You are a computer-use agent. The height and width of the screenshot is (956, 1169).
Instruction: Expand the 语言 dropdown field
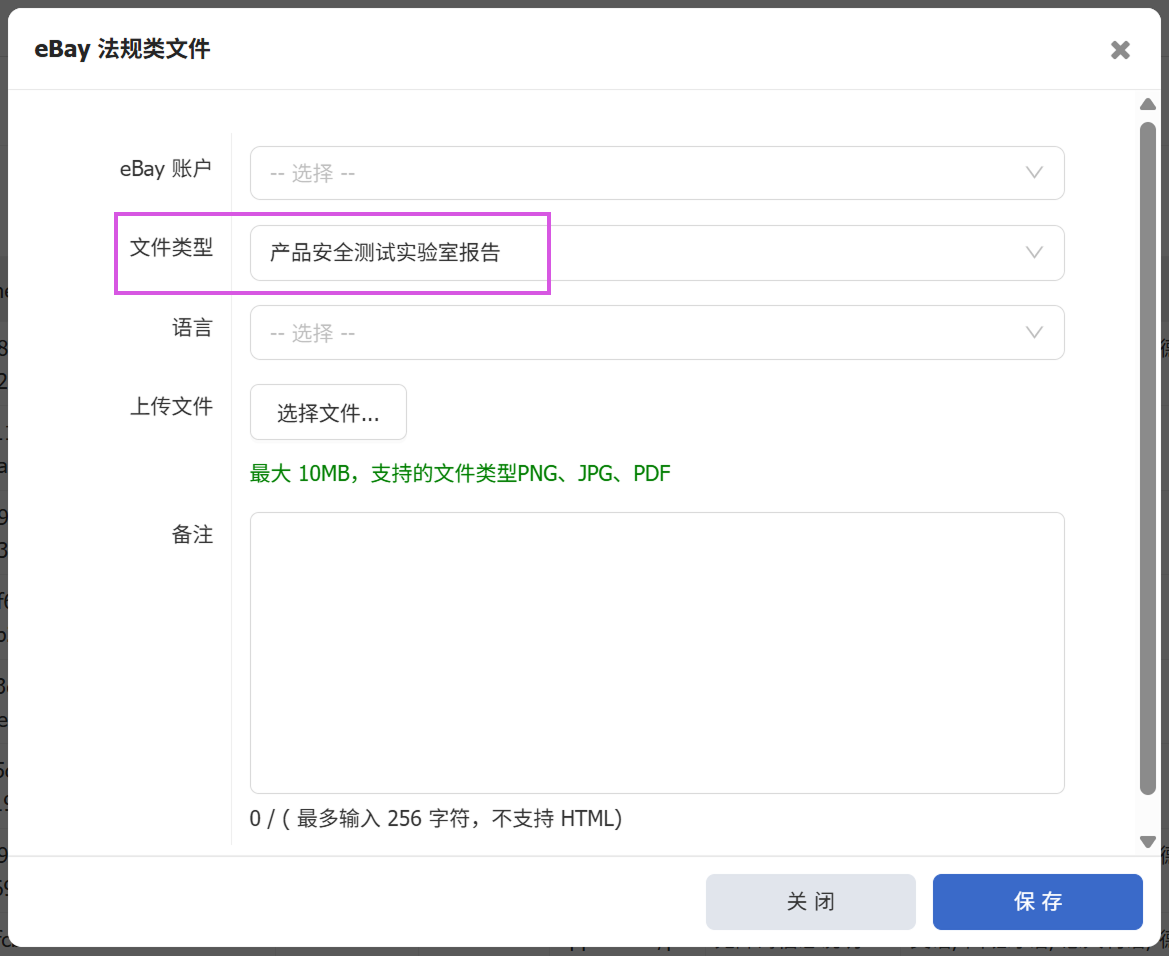pyautogui.click(x=640, y=333)
